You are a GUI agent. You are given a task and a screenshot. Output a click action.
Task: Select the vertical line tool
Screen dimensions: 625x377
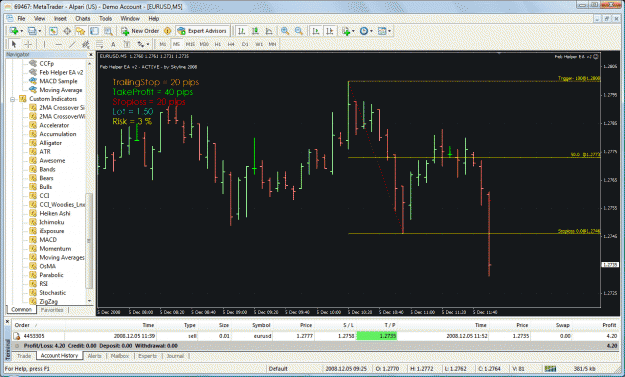point(44,44)
